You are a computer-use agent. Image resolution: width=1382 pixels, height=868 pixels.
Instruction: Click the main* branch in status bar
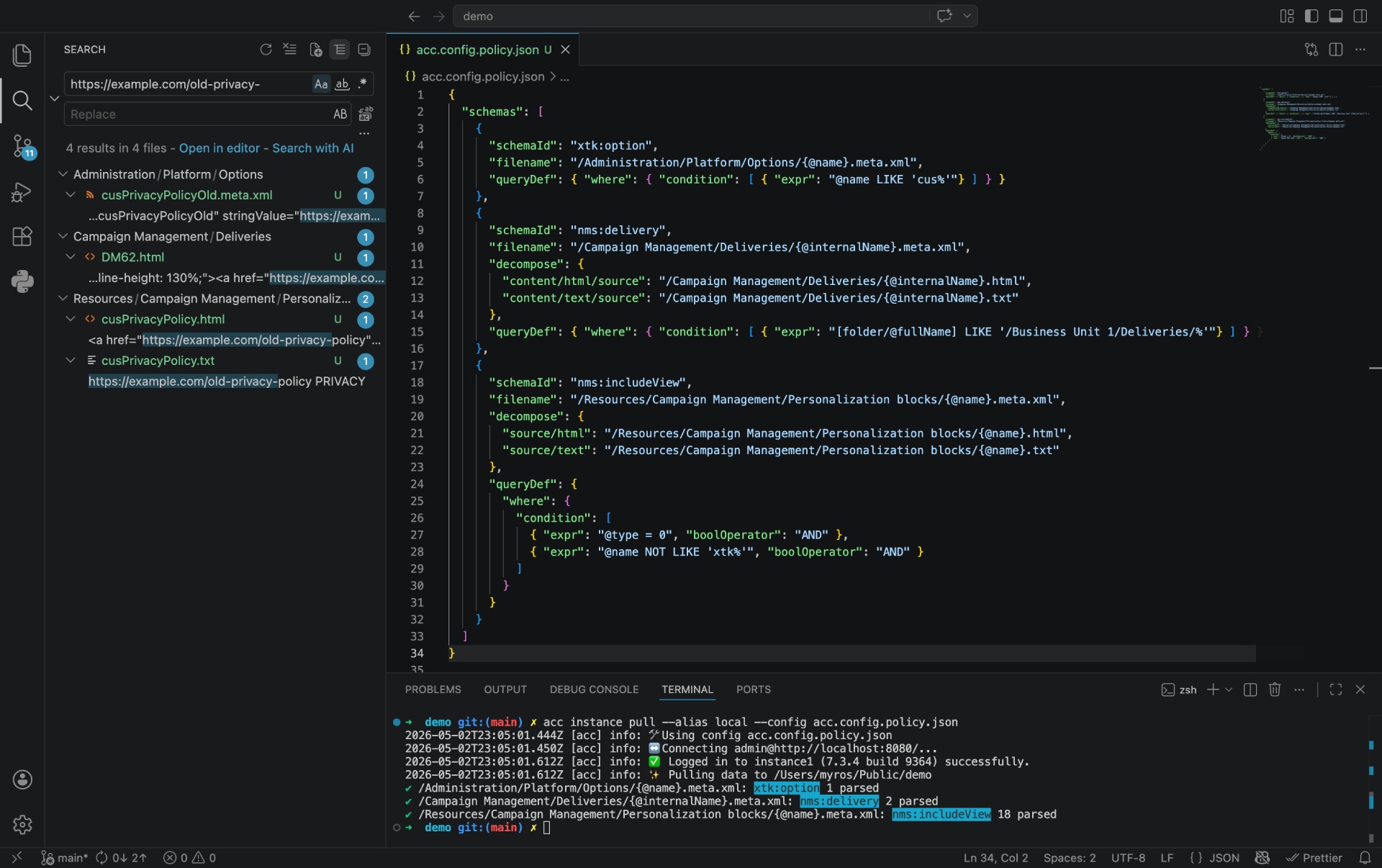click(65, 858)
